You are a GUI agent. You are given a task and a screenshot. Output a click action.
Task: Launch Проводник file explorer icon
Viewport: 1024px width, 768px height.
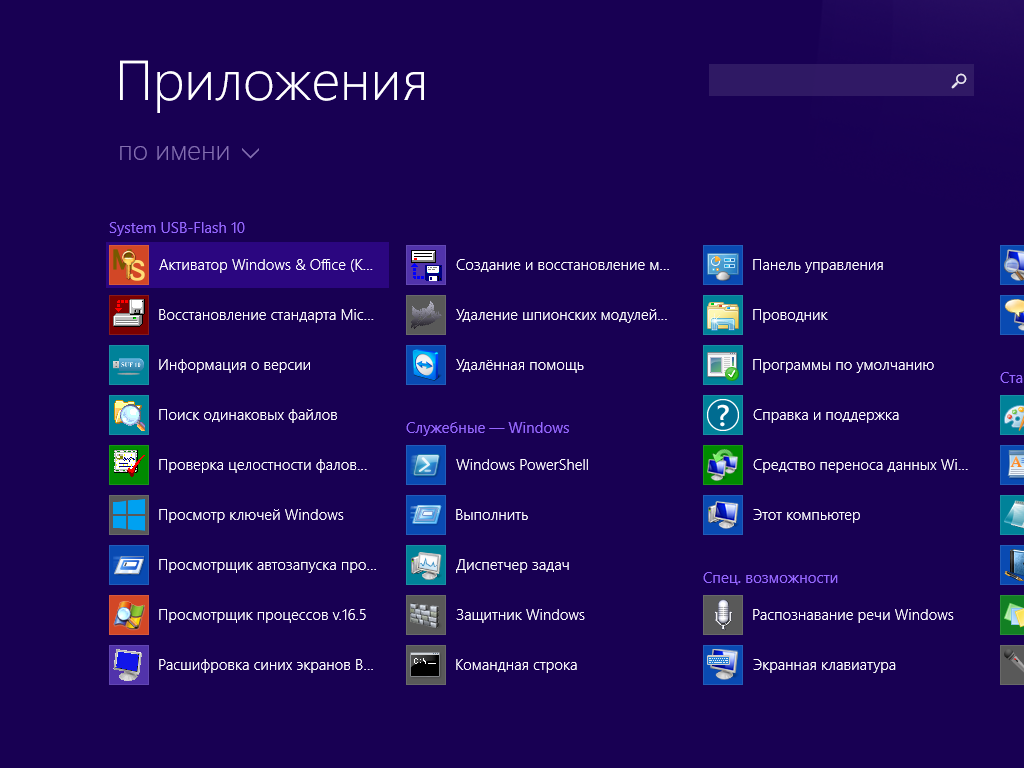(x=723, y=315)
